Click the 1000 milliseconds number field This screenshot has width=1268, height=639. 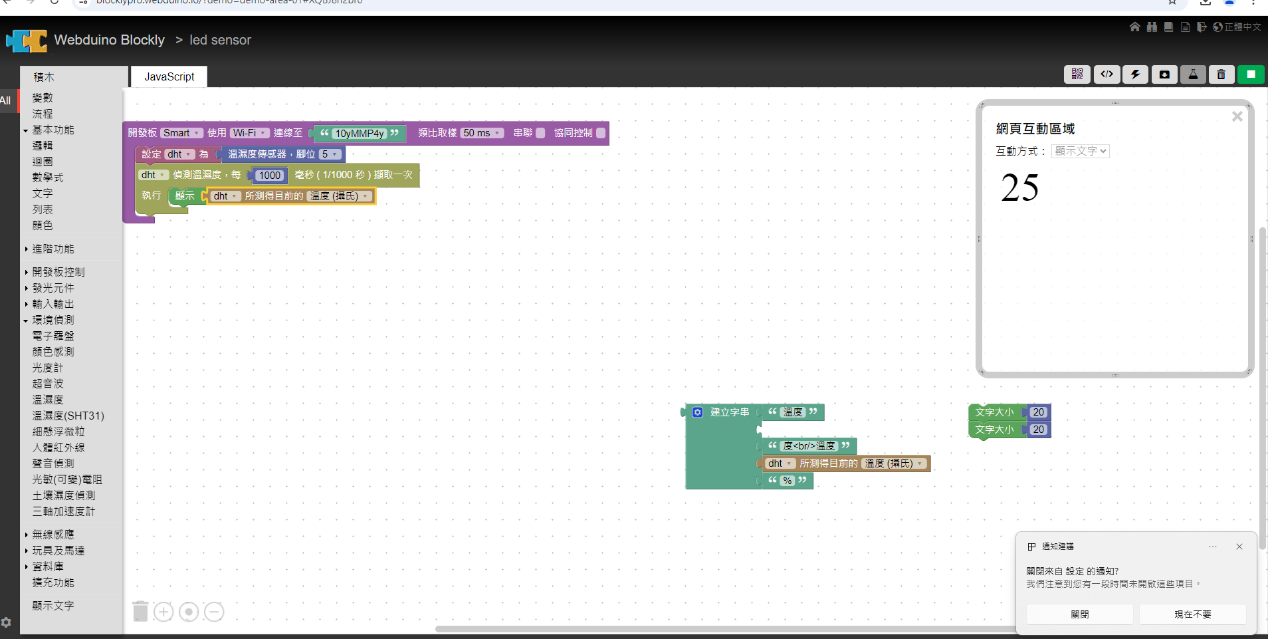pos(270,175)
